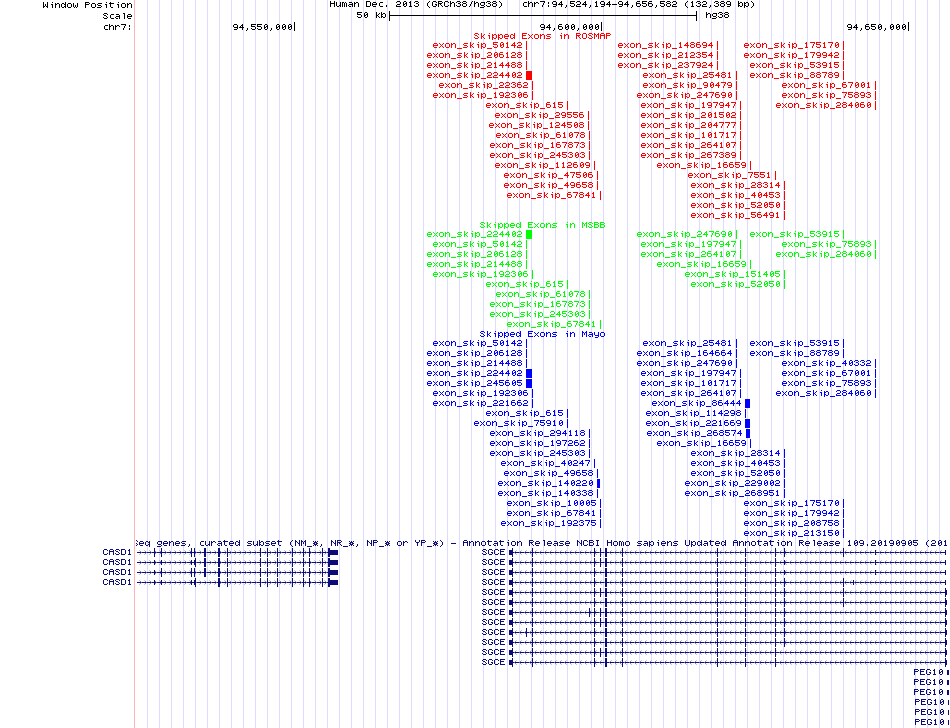This screenshot has height=728, width=950.
Task: Click the chr7 base position label
Action: pyautogui.click(x=117, y=26)
